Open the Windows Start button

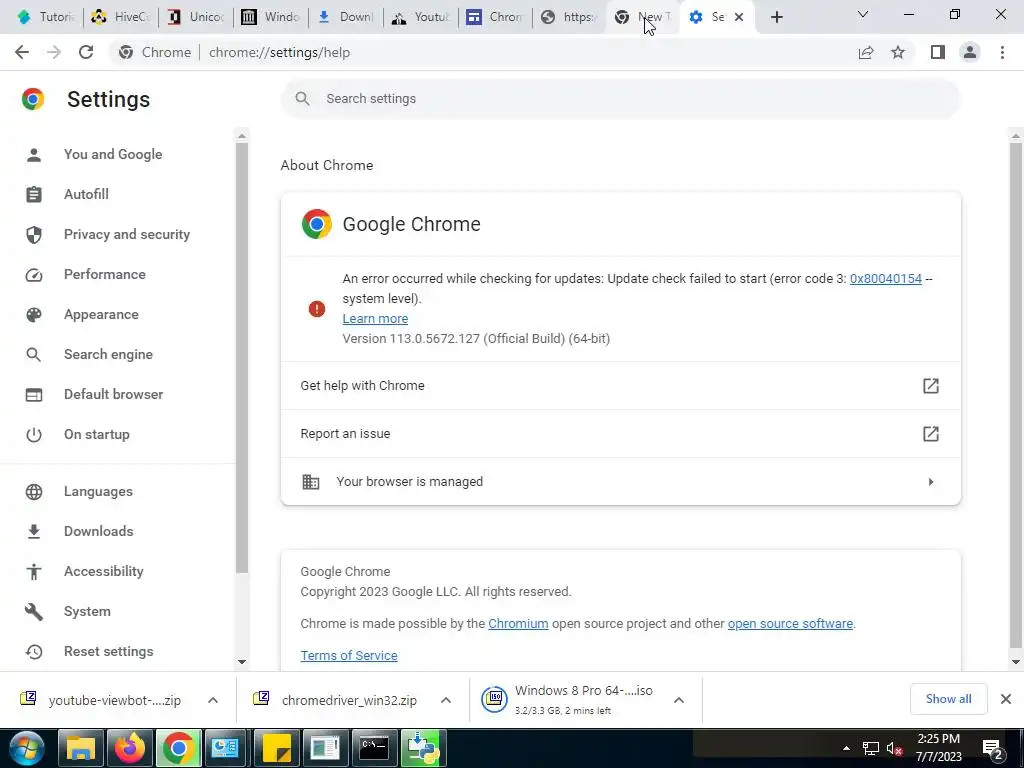click(x=27, y=748)
